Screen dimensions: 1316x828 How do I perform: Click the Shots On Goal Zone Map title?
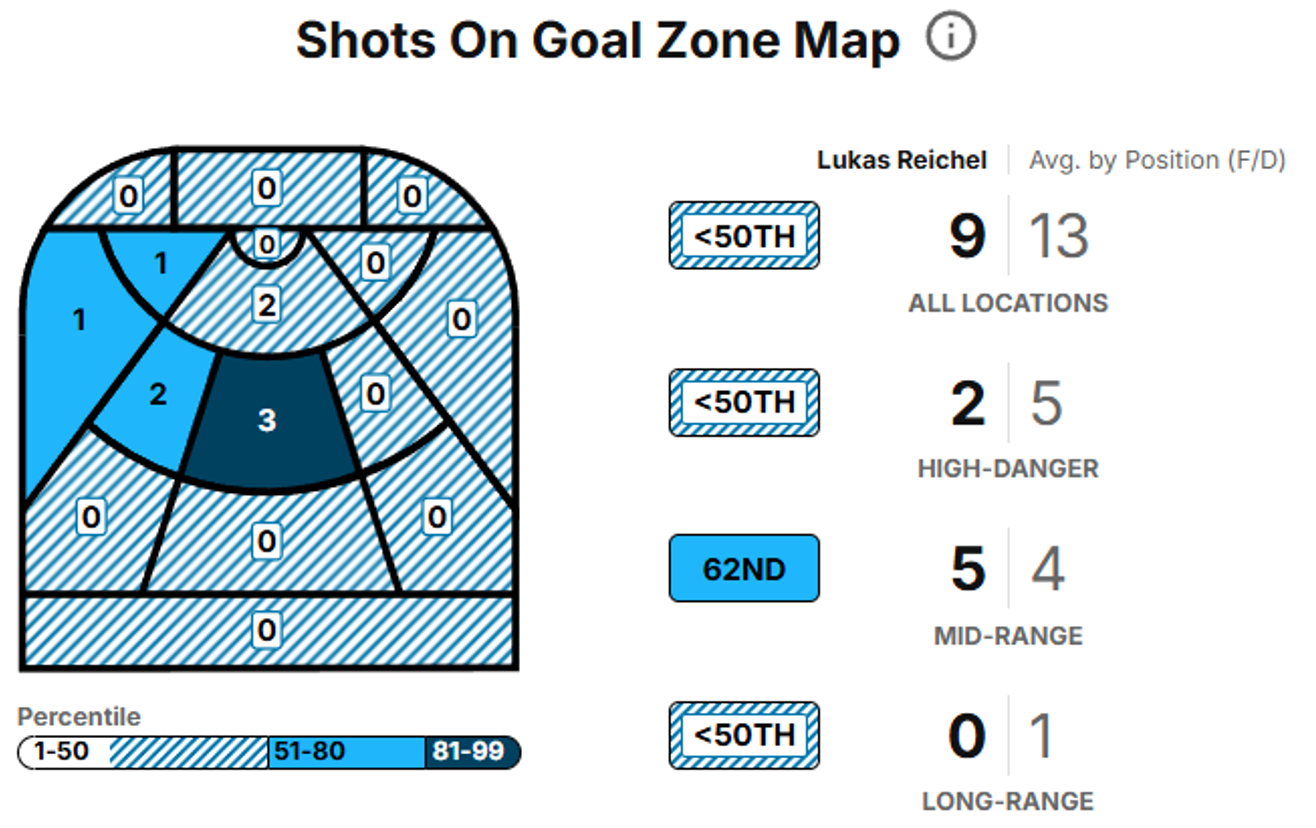click(x=598, y=41)
